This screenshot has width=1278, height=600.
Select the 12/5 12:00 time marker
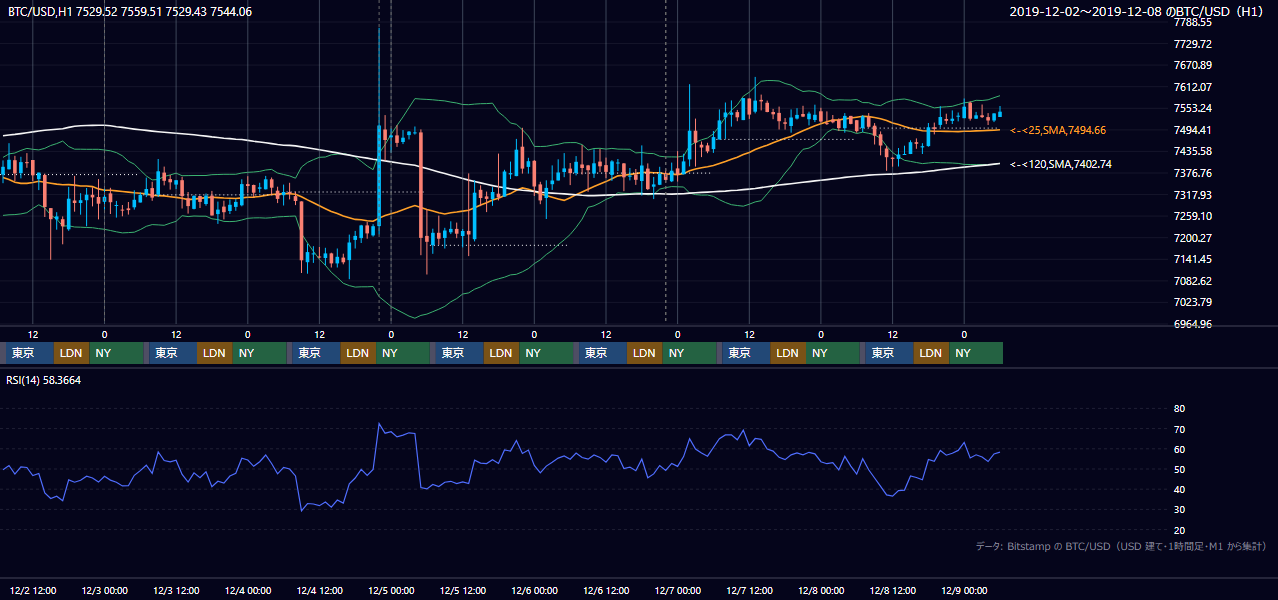point(463,590)
